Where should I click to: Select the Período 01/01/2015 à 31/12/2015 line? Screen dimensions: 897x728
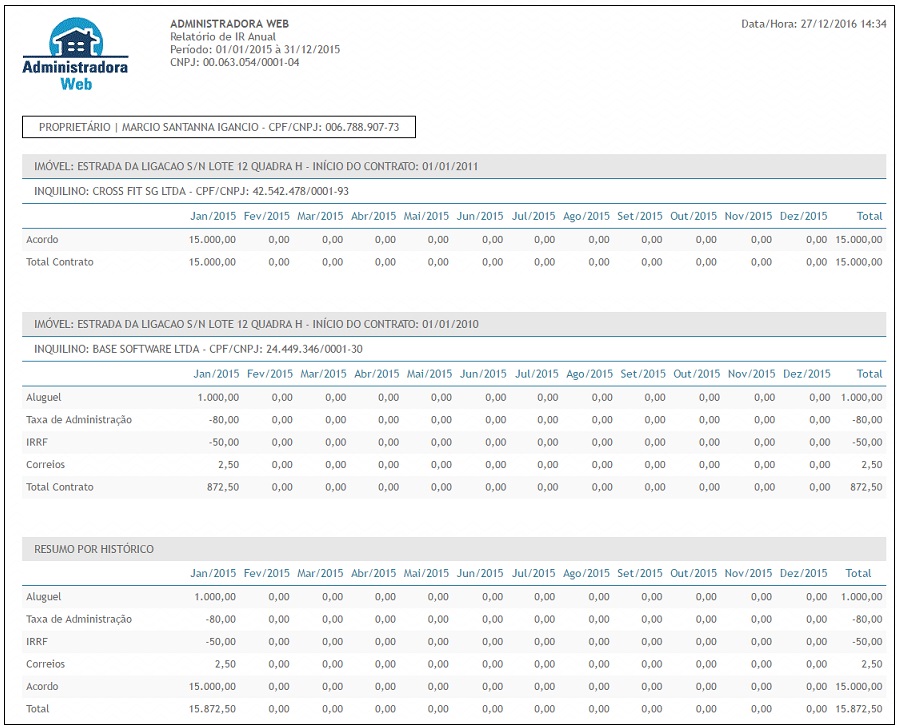pyautogui.click(x=255, y=49)
